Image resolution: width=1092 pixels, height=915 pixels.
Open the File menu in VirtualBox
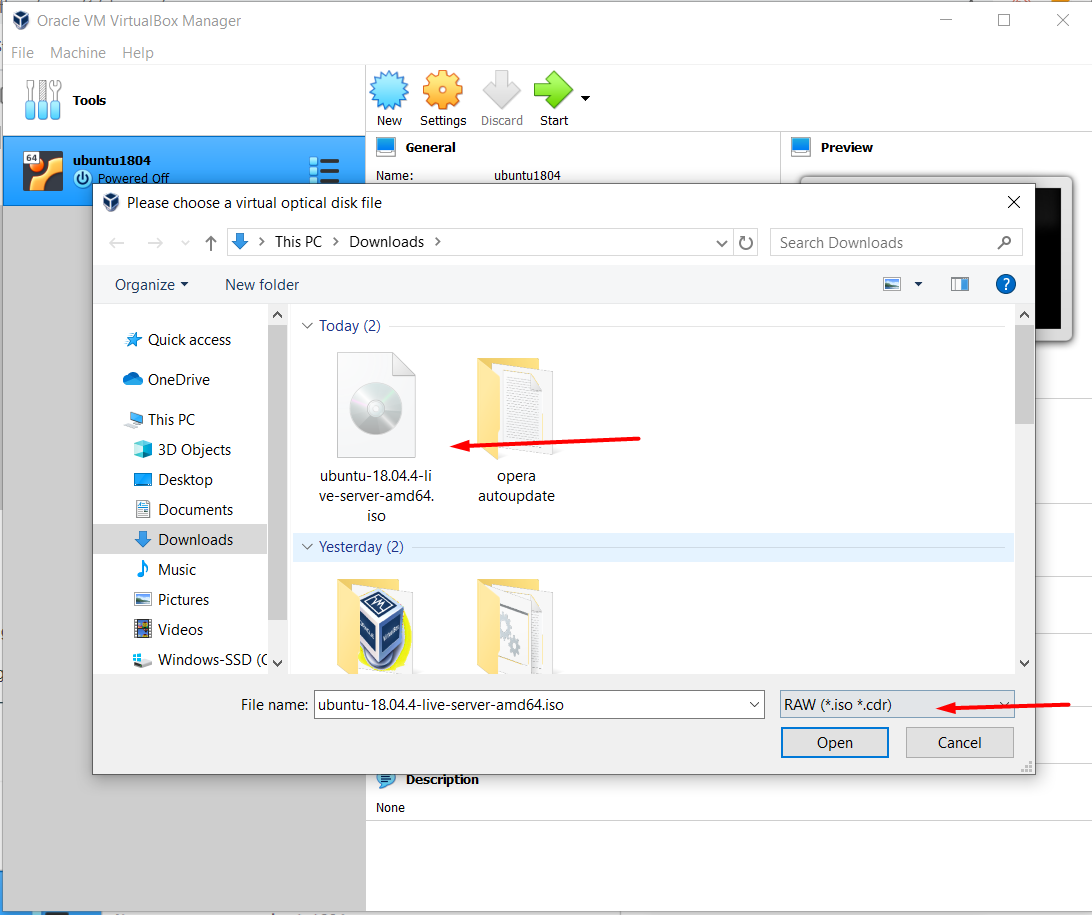[22, 53]
